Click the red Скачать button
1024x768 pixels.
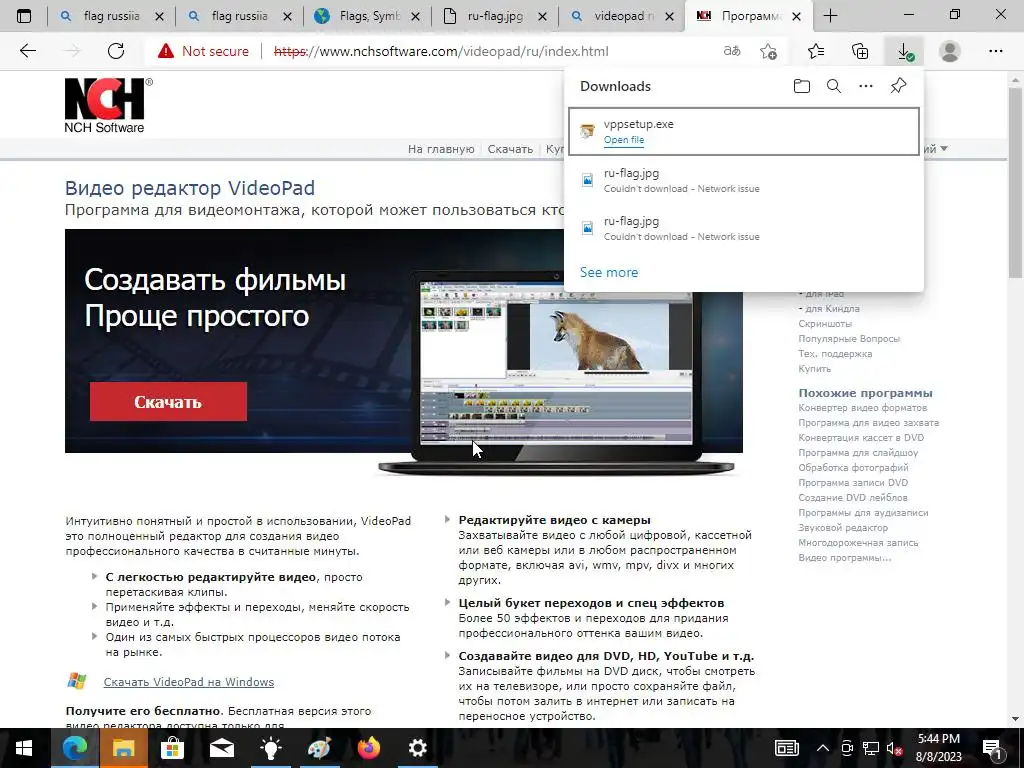pos(168,402)
